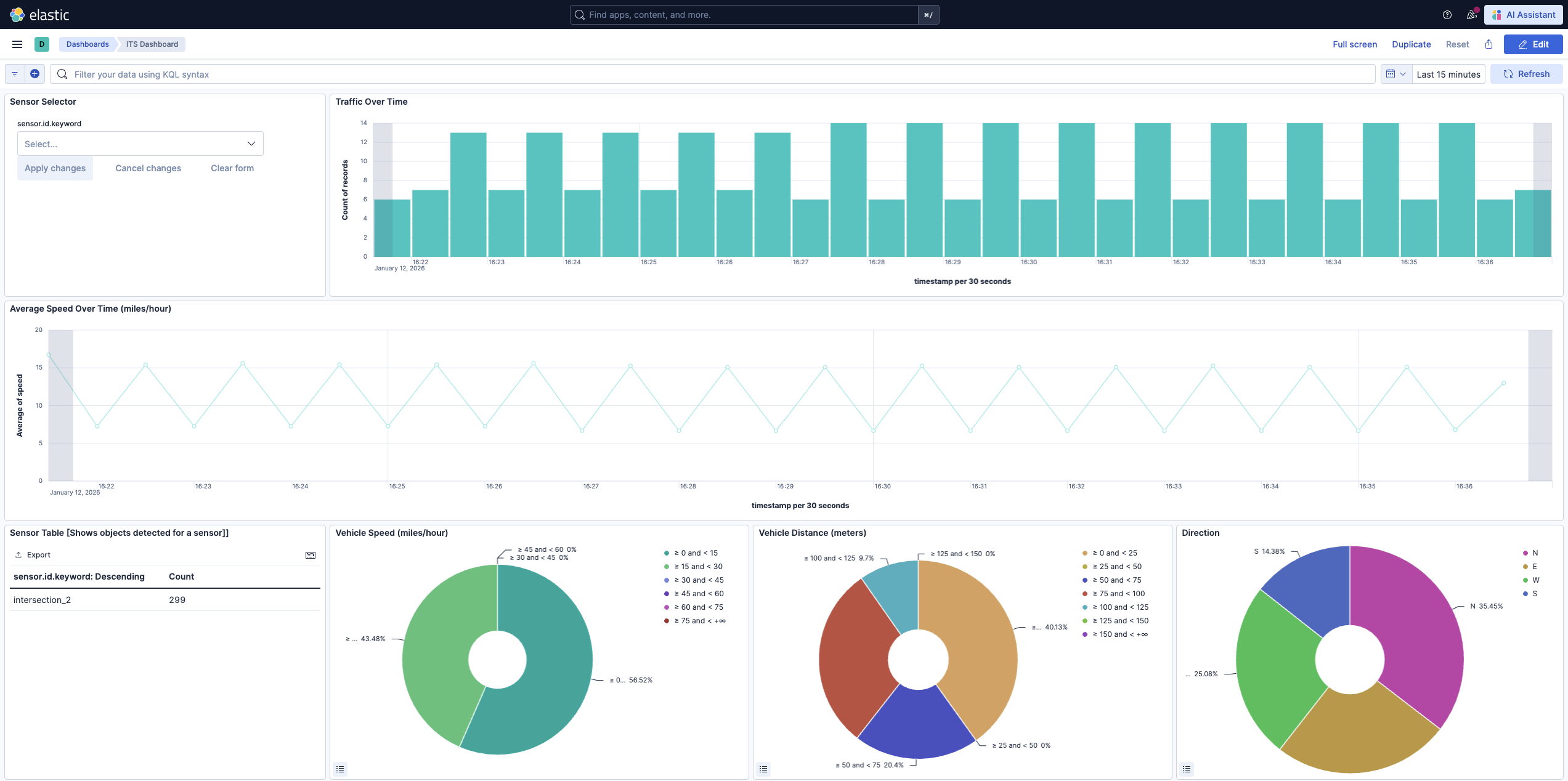Open the date picker calendar dropdown
This screenshot has width=1568, height=781.
click(1396, 73)
